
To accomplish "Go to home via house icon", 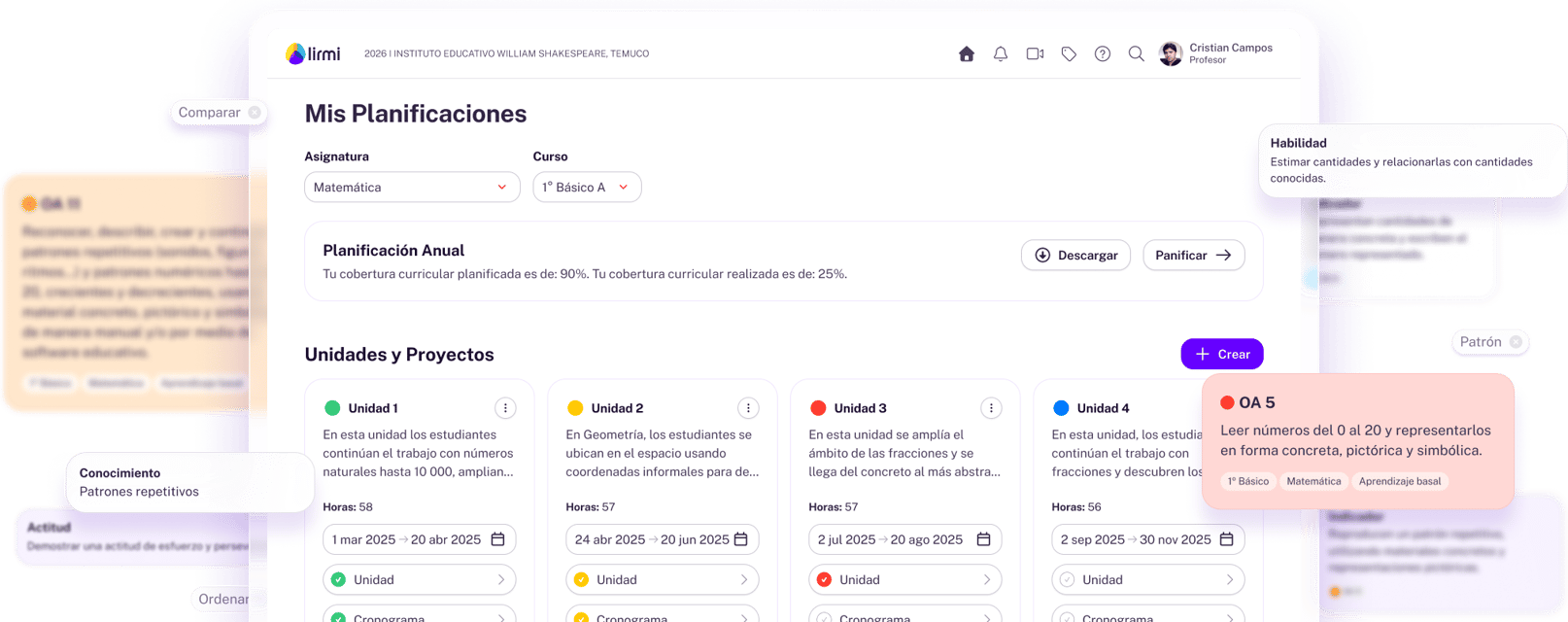I will click(967, 54).
